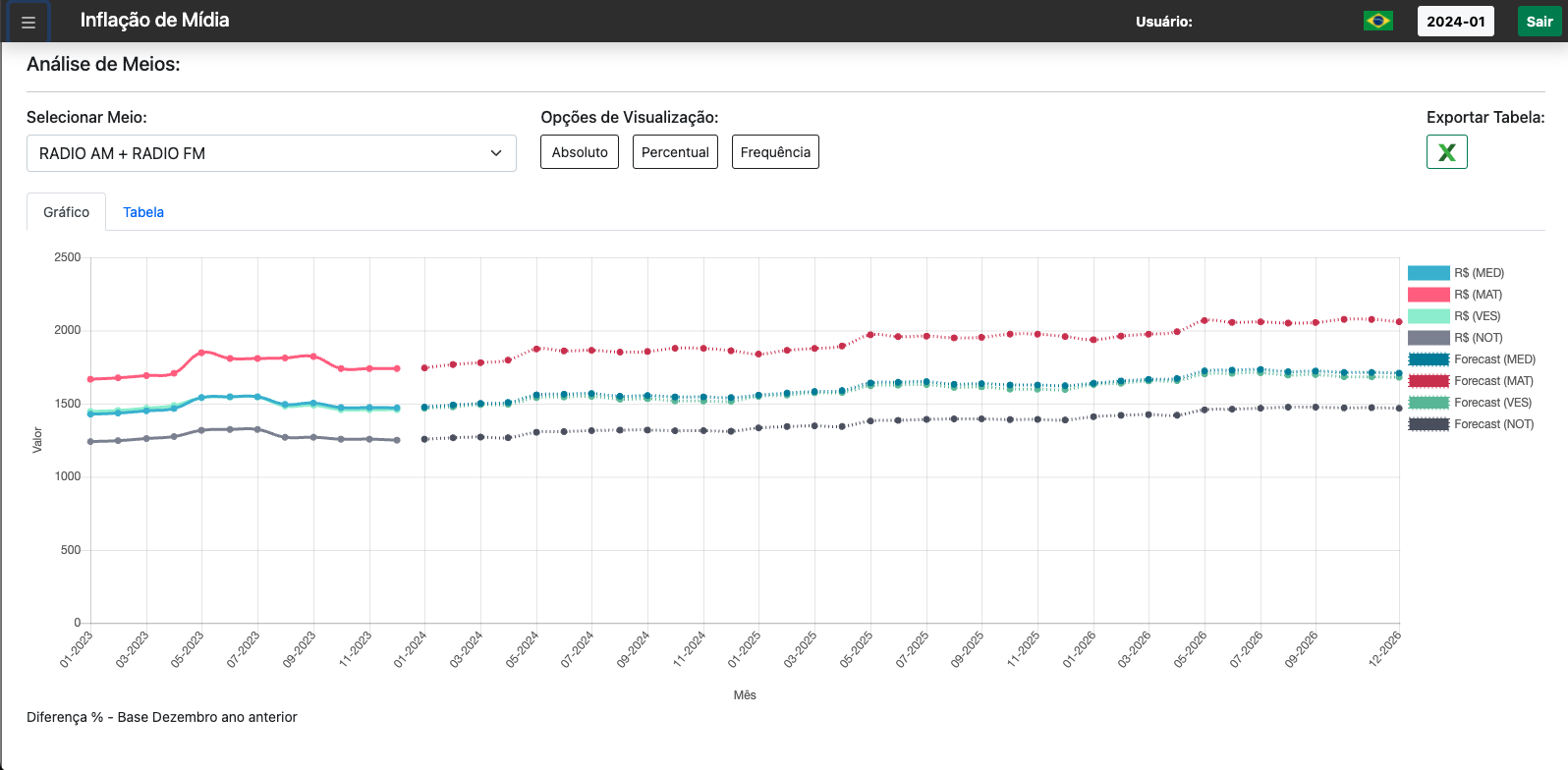Click the y-axis value 2000
The height and width of the screenshot is (770, 1568).
pos(68,330)
